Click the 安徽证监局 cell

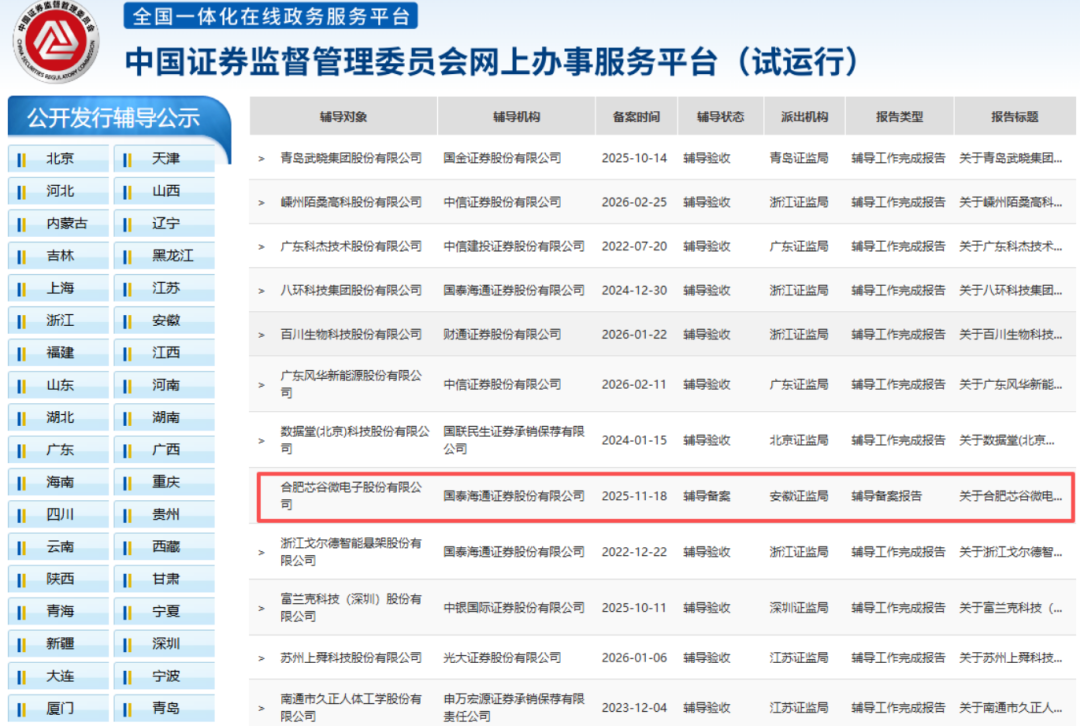tap(799, 497)
